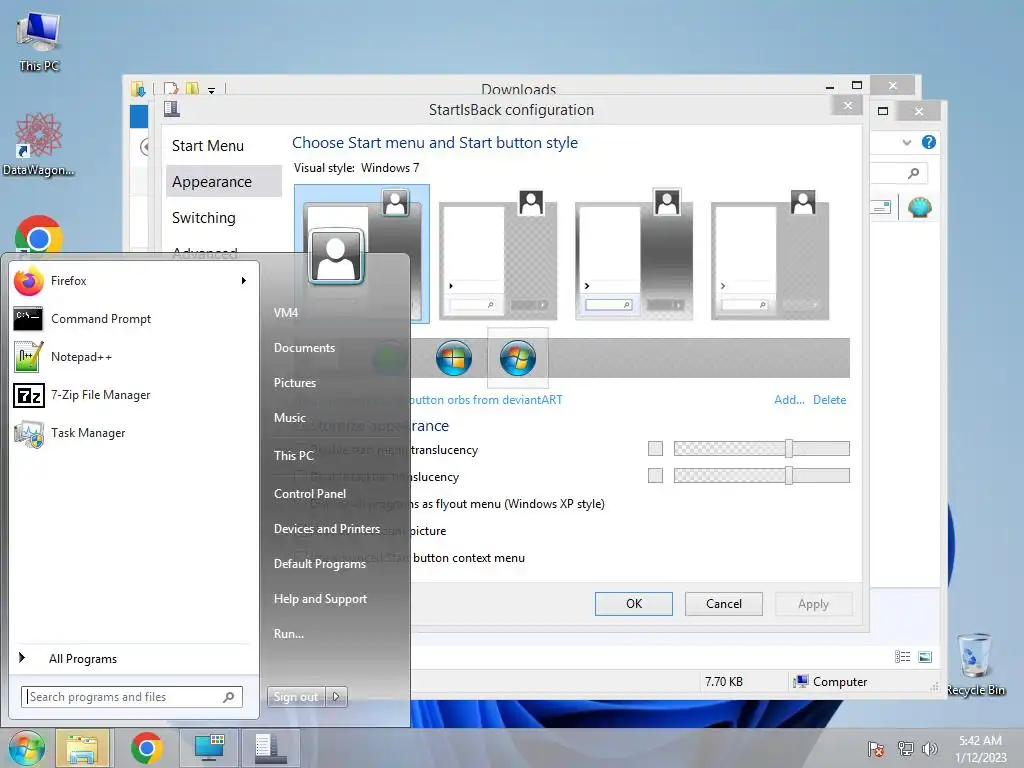1024x768 pixels.
Task: Select the third gradient Start menu style
Action: pos(634,255)
